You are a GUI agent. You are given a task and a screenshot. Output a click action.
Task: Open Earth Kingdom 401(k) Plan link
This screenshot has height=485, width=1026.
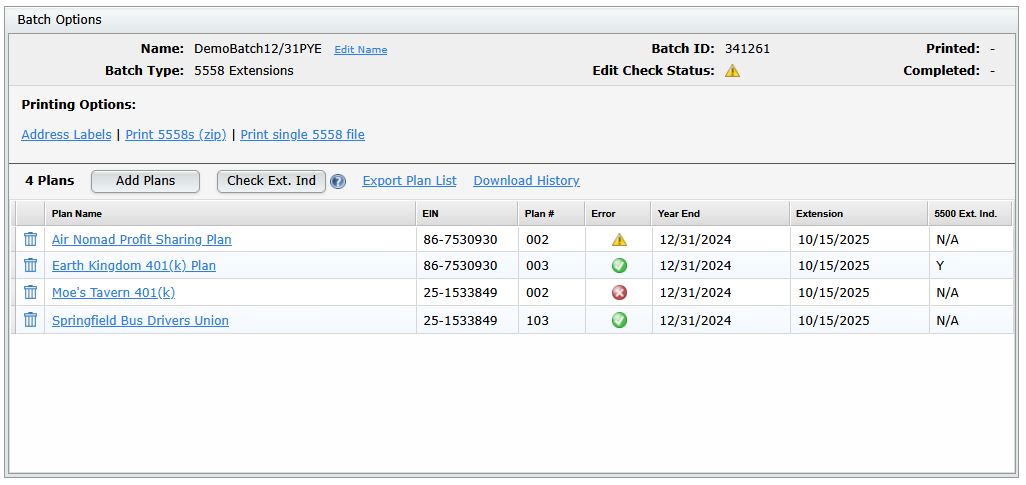click(134, 266)
